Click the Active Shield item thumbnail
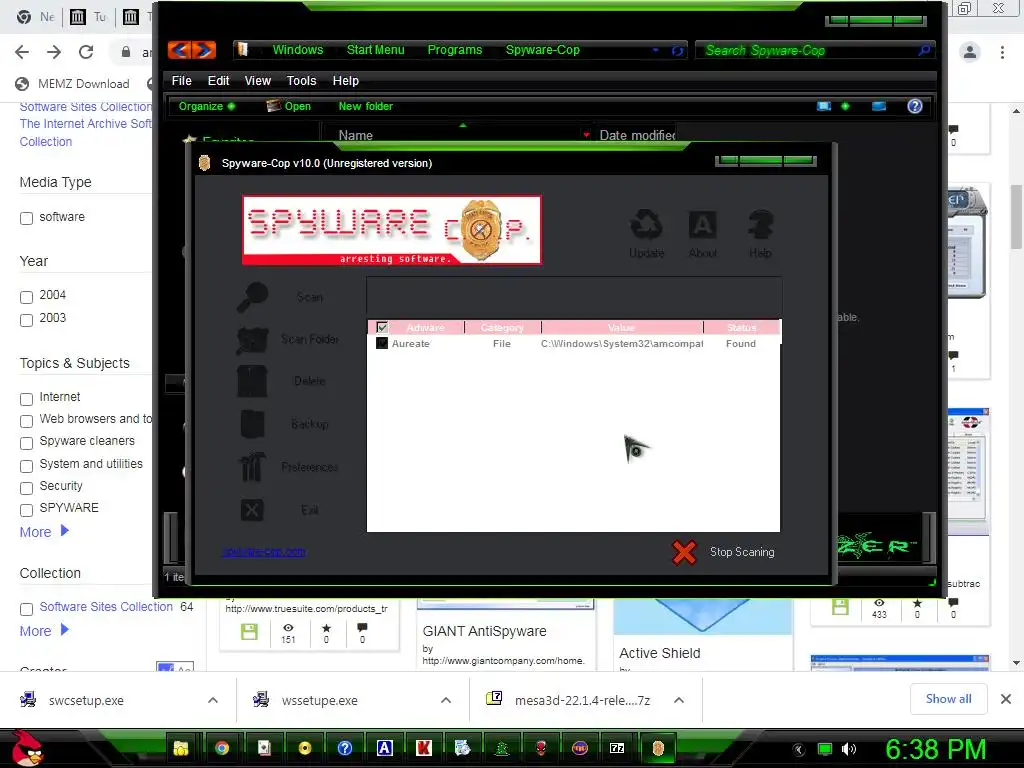 click(702, 617)
